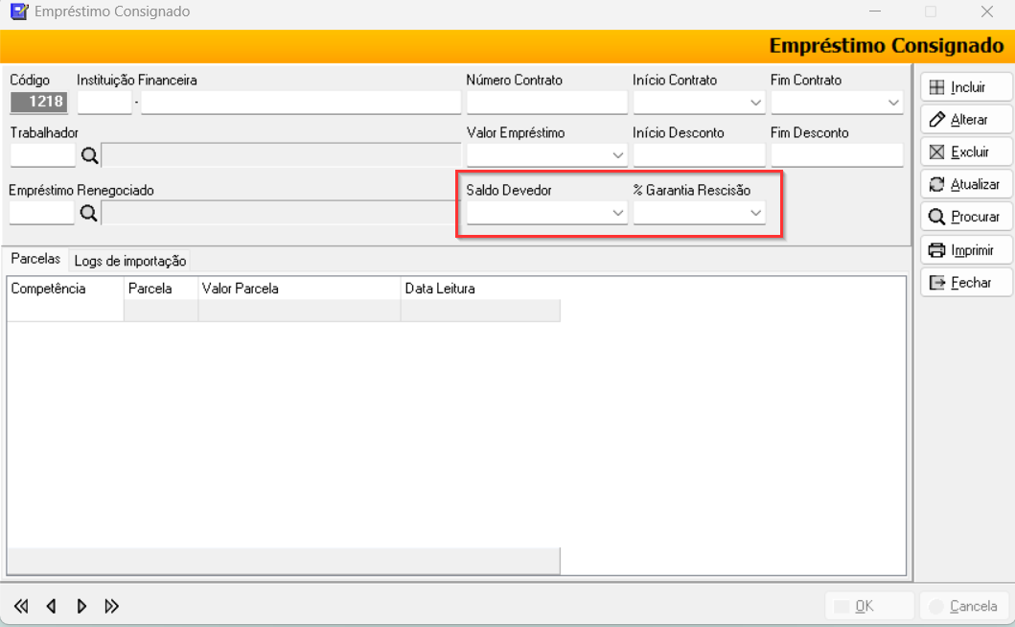Go to last record arrow
Viewport: 1015px width, 627px height.
point(111,606)
